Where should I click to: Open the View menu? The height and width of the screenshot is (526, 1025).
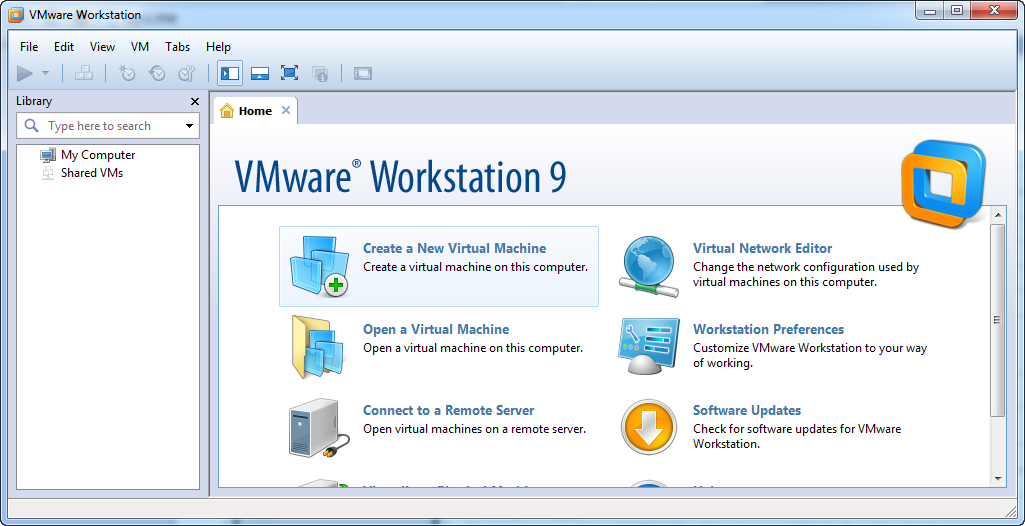tap(103, 47)
